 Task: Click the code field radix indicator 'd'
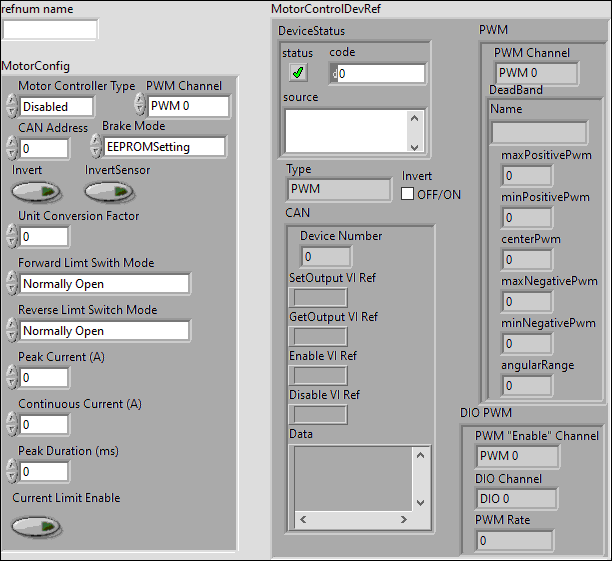(x=334, y=73)
